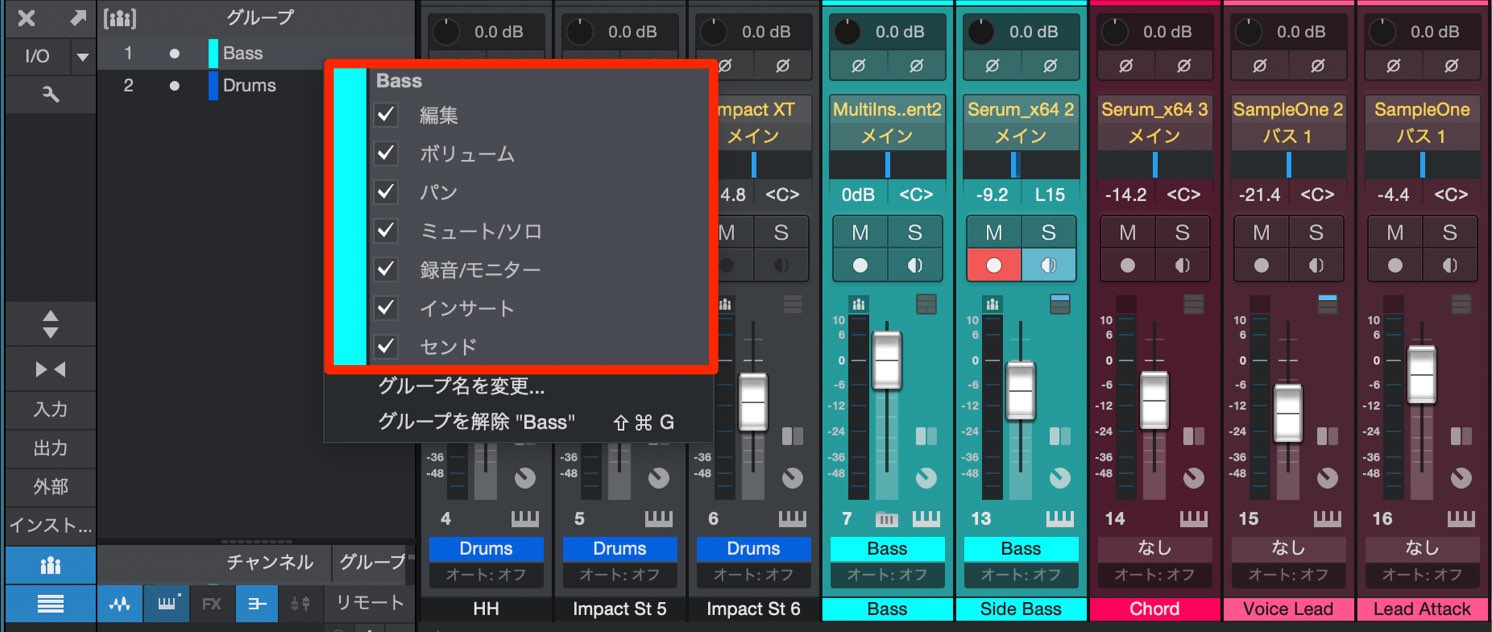Screen dimensions: 1492x632
Task: Click the folder icon on channel 7
Action: coord(886,519)
